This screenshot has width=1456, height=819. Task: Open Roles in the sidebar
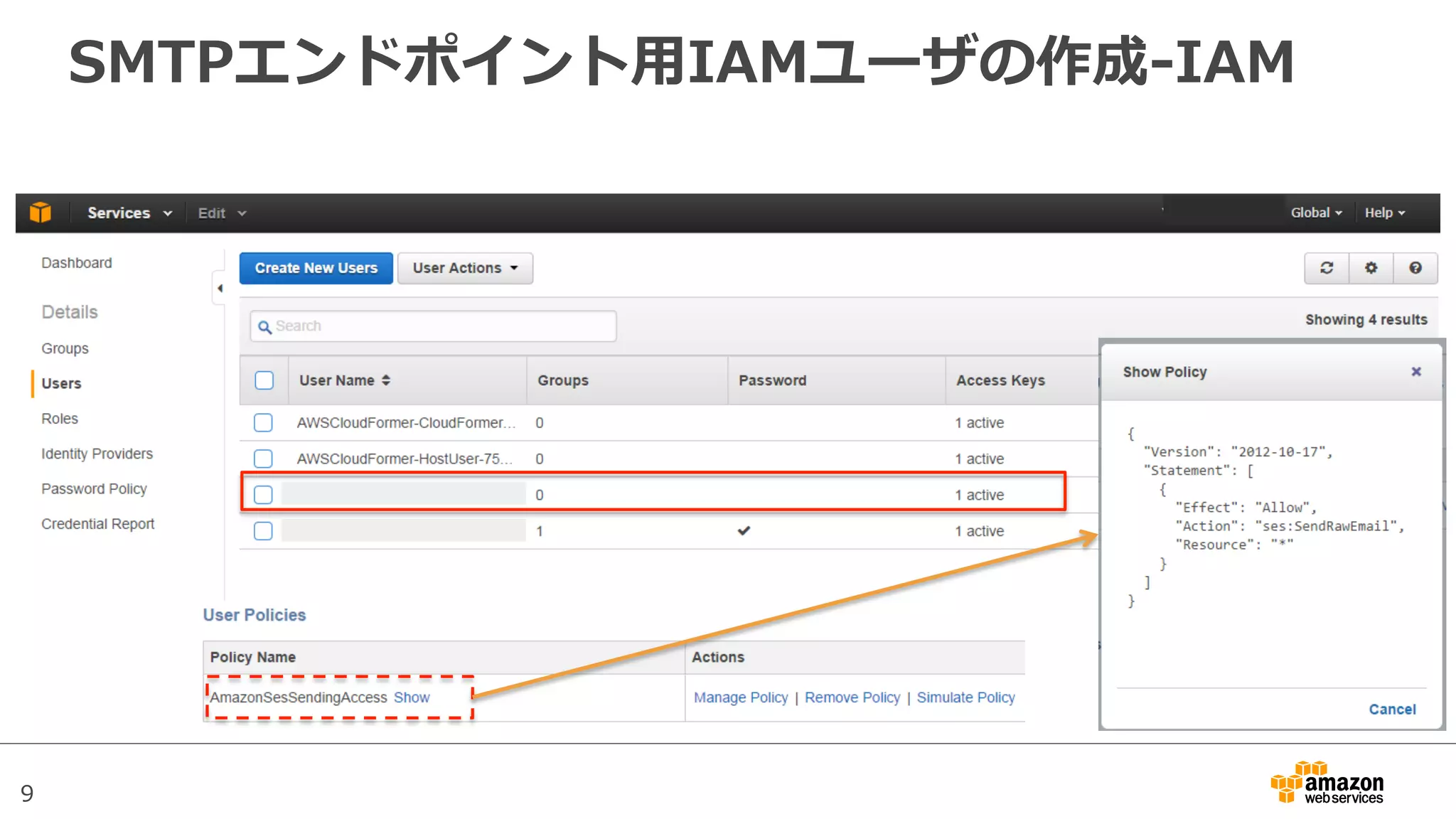pyautogui.click(x=60, y=419)
